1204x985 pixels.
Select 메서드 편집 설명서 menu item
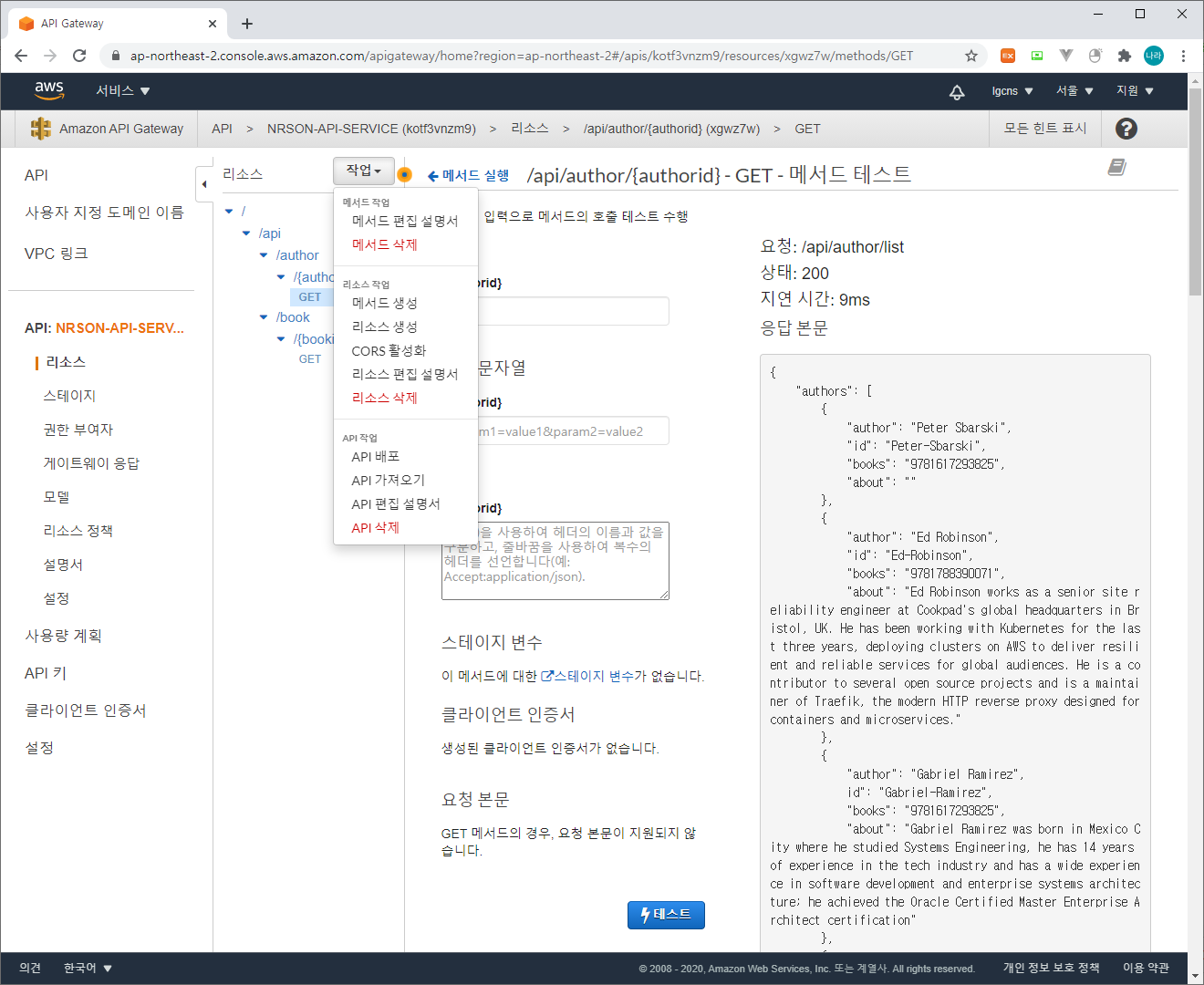click(405, 221)
